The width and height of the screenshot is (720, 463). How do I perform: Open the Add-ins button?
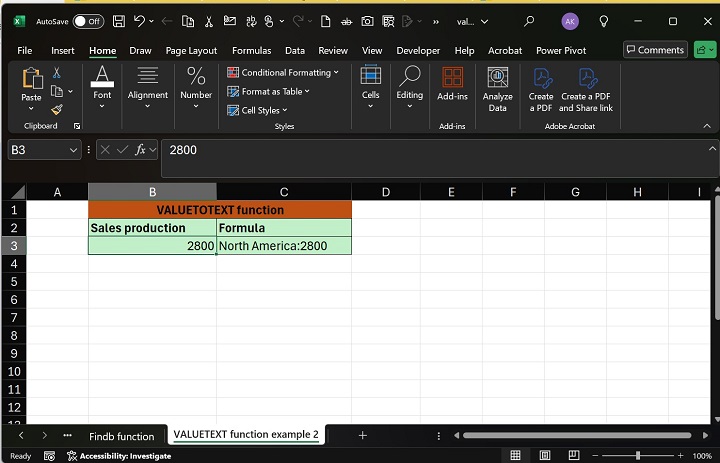tap(452, 84)
